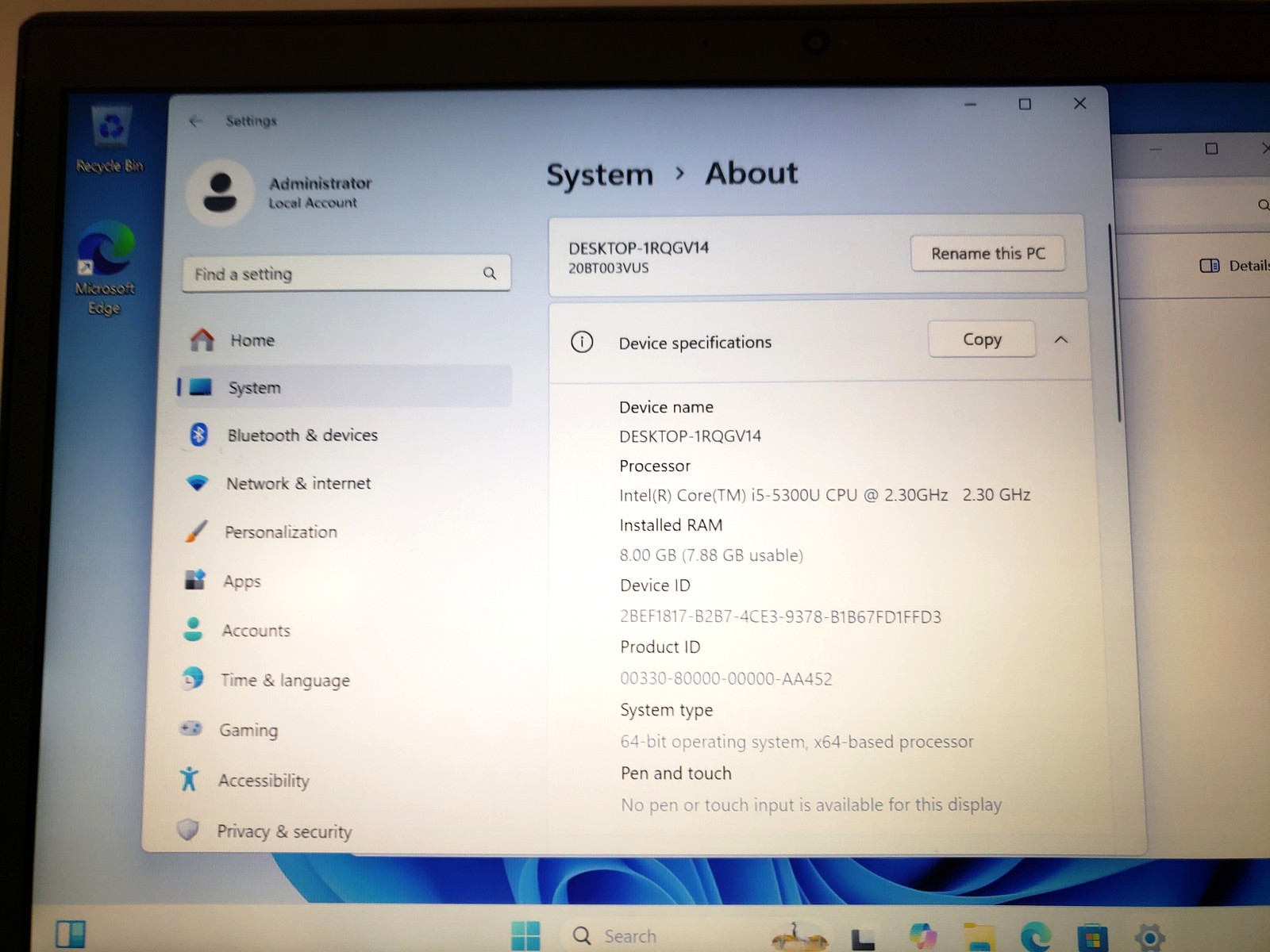Open the Recycle Bin desktop icon
The image size is (1270, 952).
110,140
